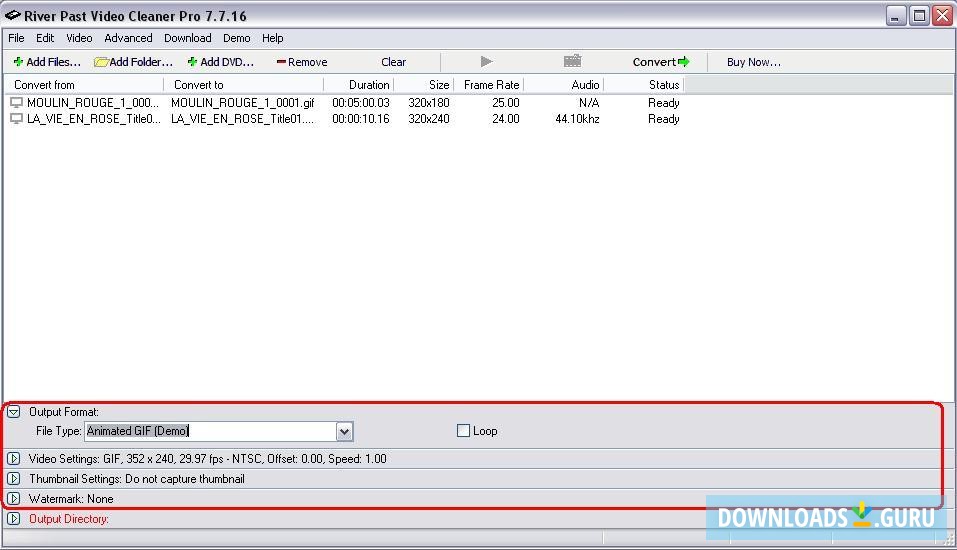Start conversion with the Convert button
This screenshot has height=550, width=957.
click(661, 62)
